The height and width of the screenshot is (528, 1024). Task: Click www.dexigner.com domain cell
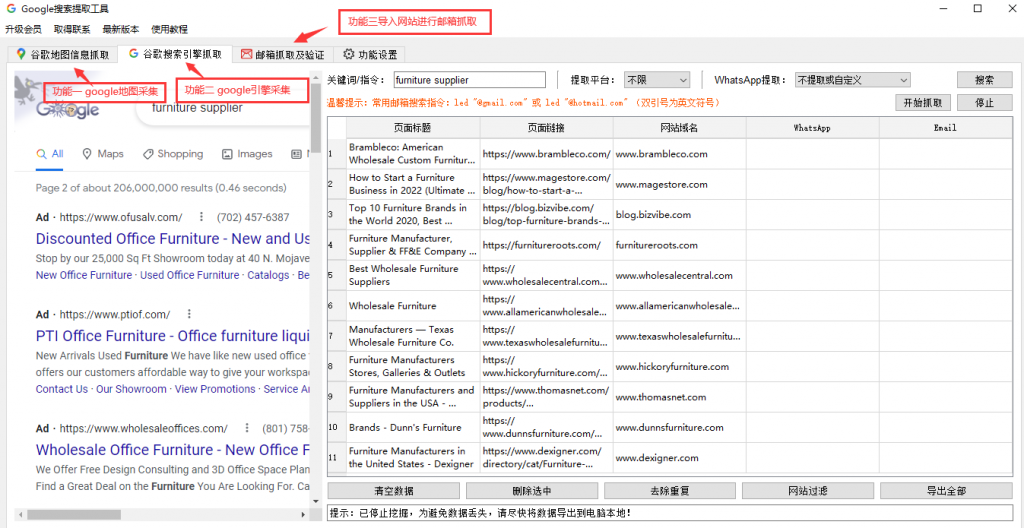tap(679, 458)
